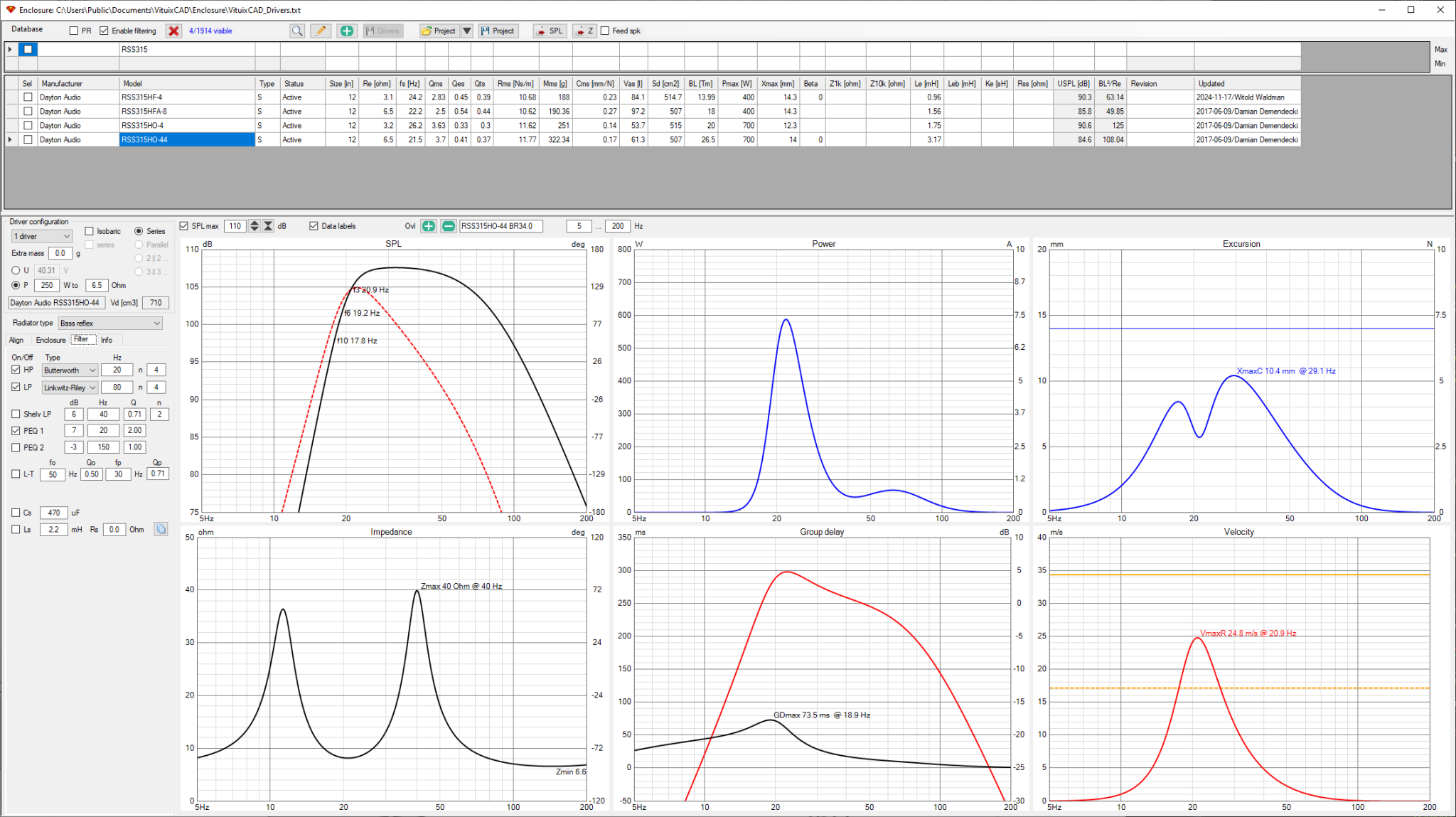Switch to the Align tab

pos(16,340)
